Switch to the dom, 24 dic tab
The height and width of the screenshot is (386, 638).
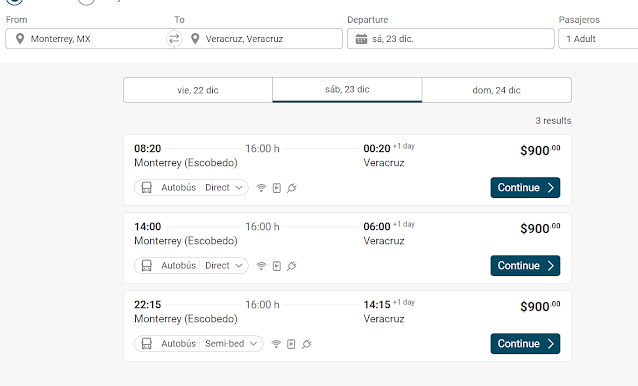click(x=496, y=90)
